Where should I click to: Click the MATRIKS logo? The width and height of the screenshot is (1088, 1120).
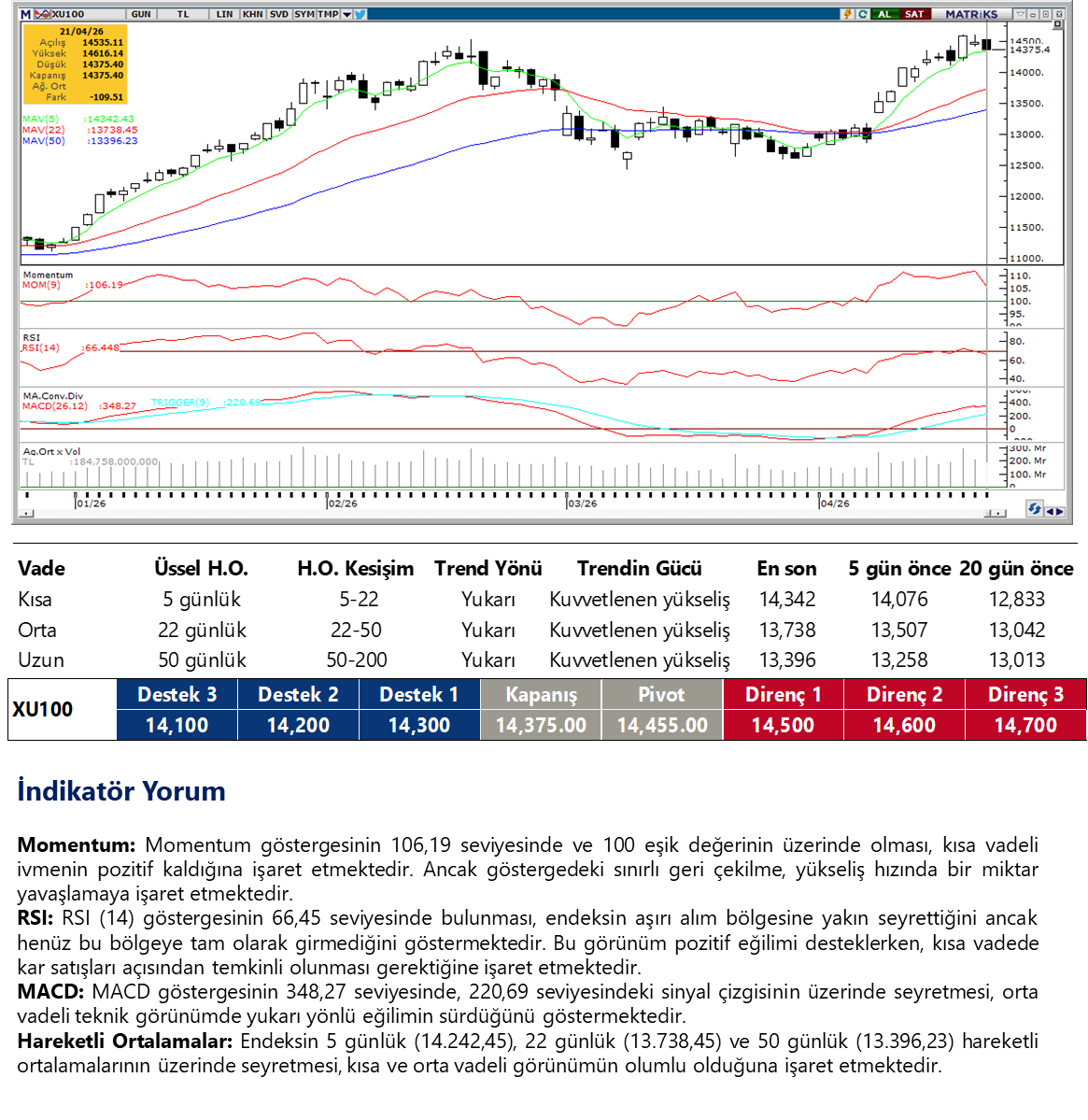pyautogui.click(x=970, y=14)
